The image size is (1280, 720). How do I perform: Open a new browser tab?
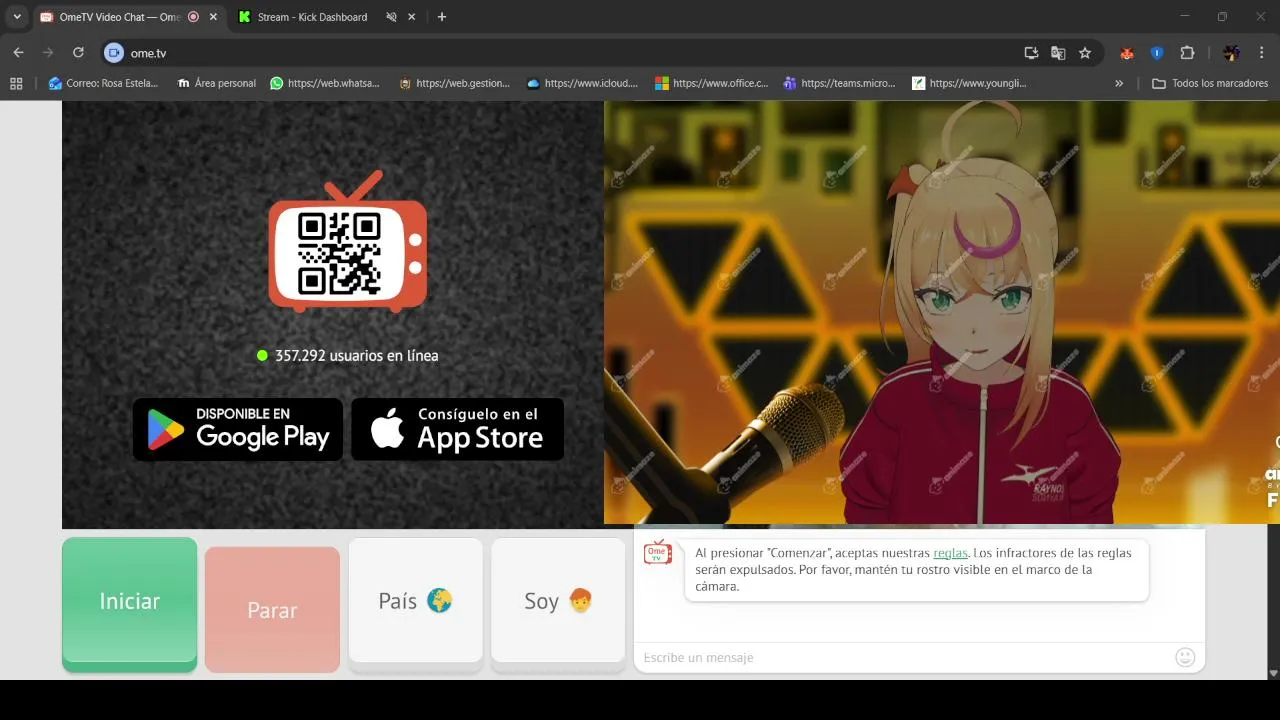[442, 17]
